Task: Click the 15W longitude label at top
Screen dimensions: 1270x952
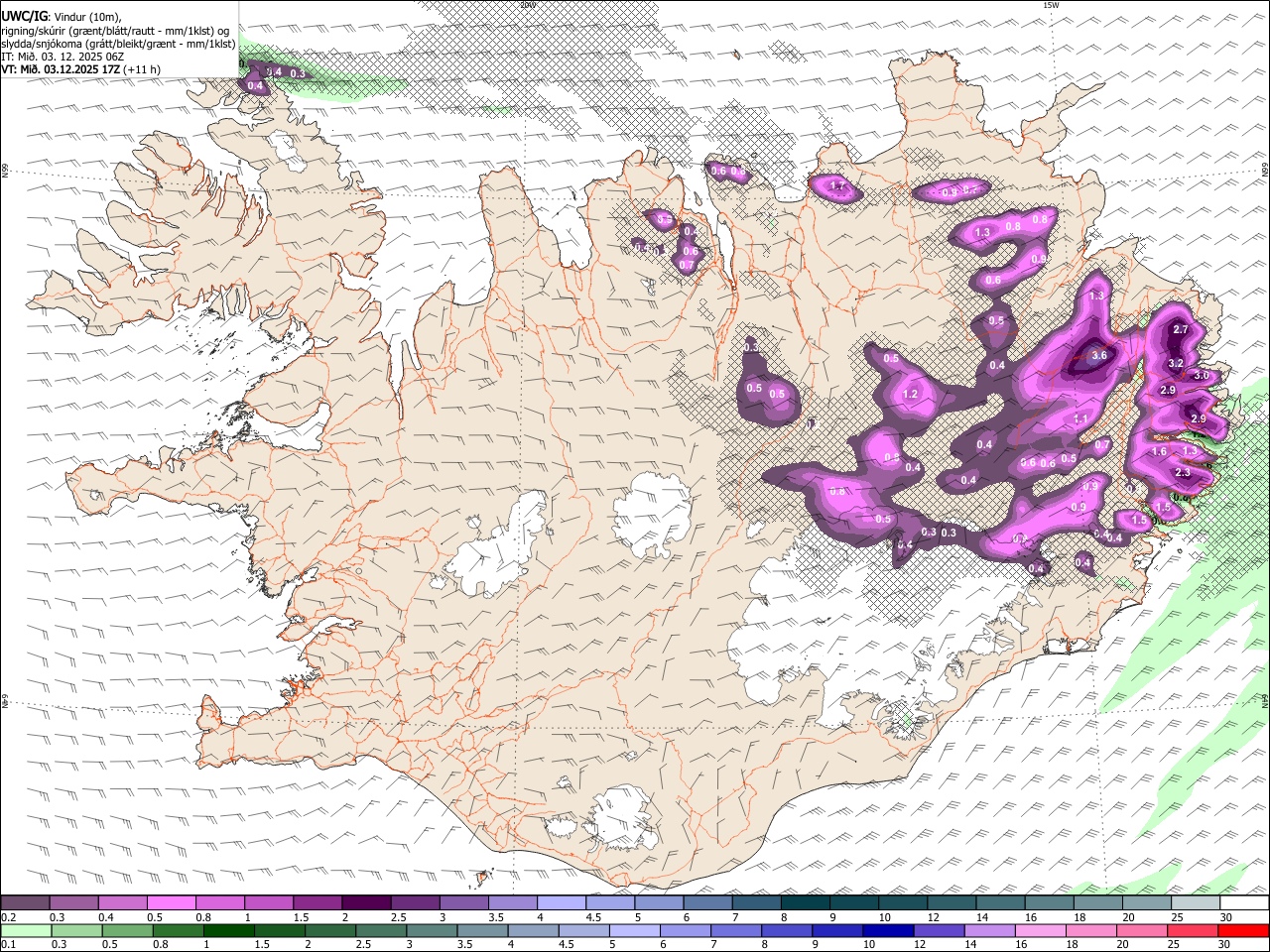Action: click(x=1051, y=5)
